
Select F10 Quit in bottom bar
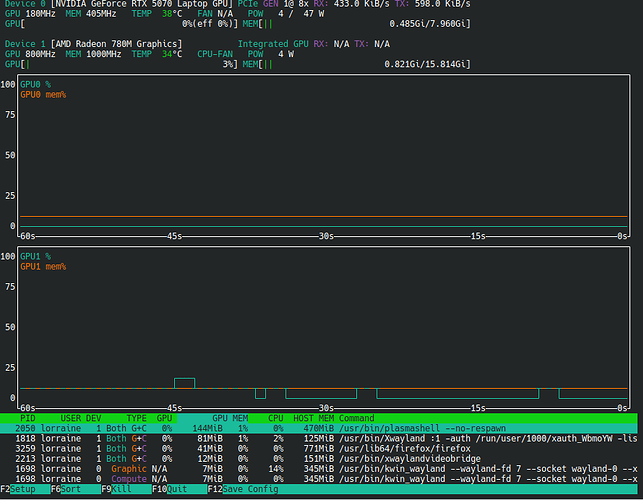(x=180, y=489)
